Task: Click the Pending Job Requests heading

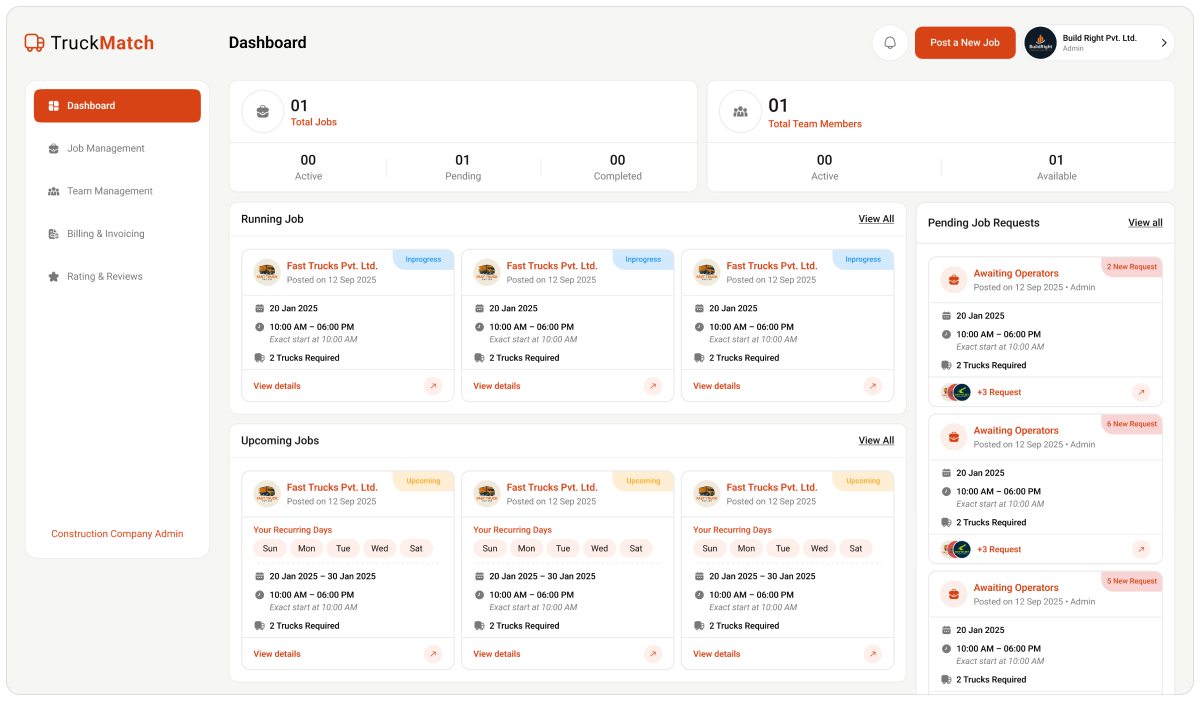Action: tap(984, 223)
